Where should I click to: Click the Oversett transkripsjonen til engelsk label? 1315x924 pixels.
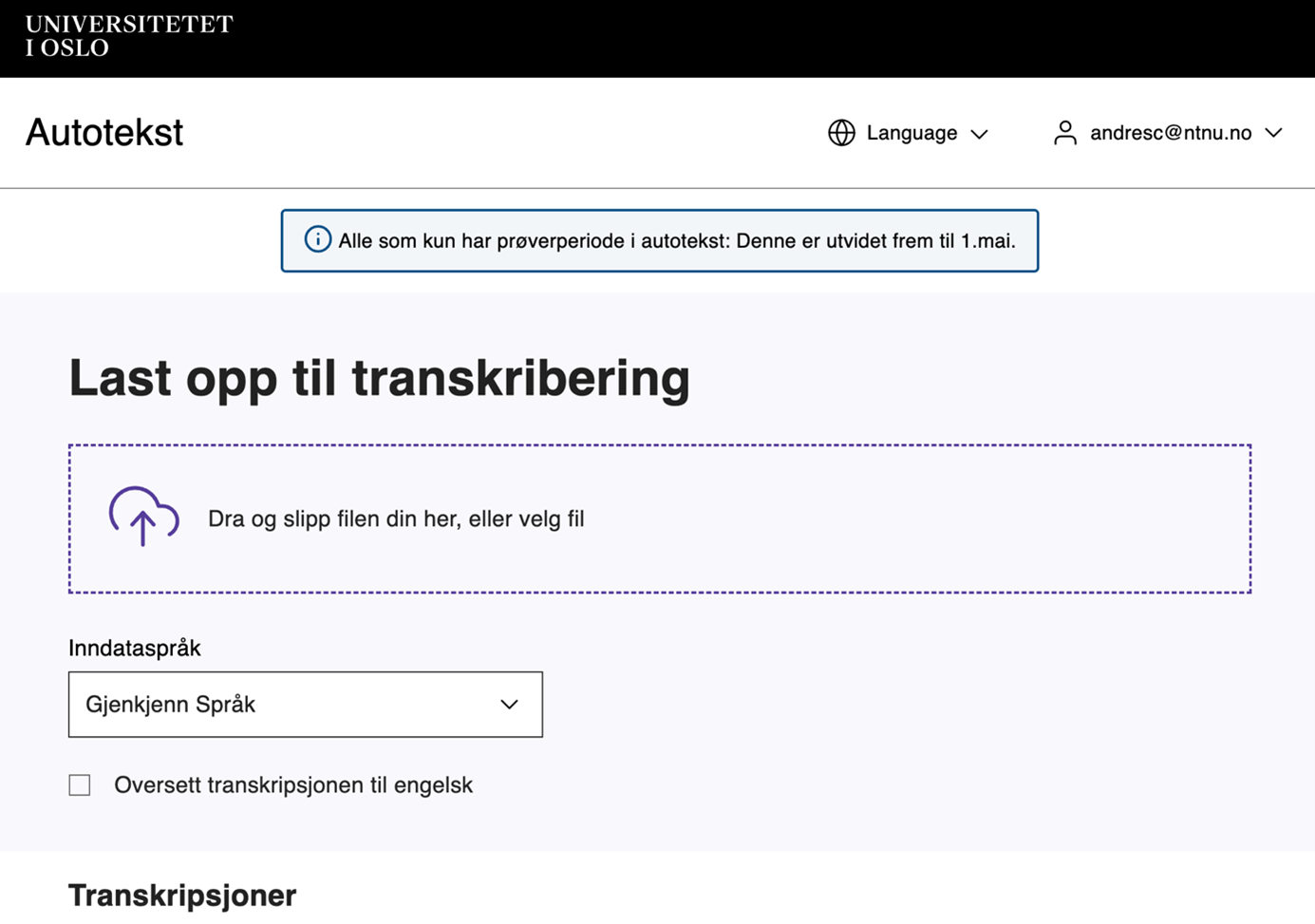click(293, 785)
